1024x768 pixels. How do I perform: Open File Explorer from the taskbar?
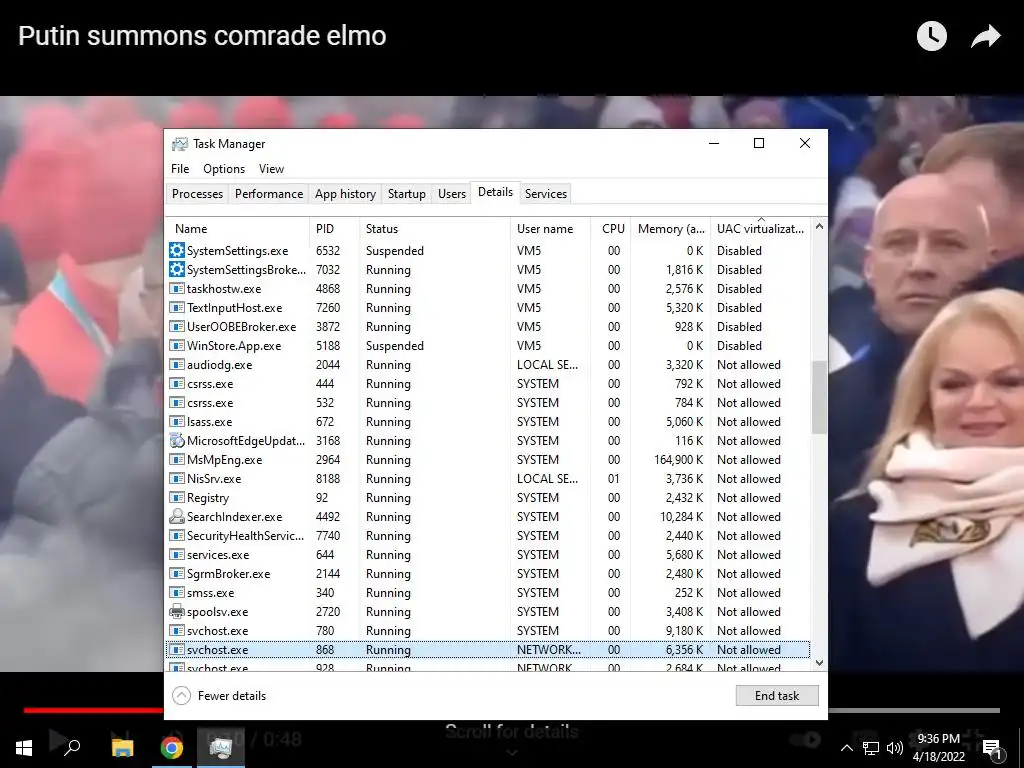click(122, 748)
